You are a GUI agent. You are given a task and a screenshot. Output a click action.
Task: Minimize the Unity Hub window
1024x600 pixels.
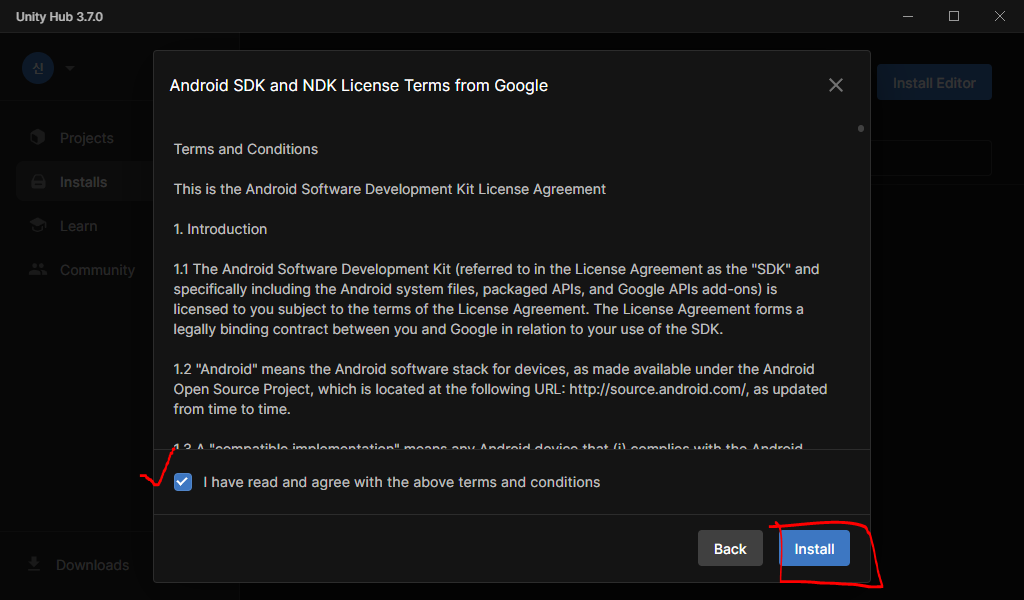click(908, 17)
